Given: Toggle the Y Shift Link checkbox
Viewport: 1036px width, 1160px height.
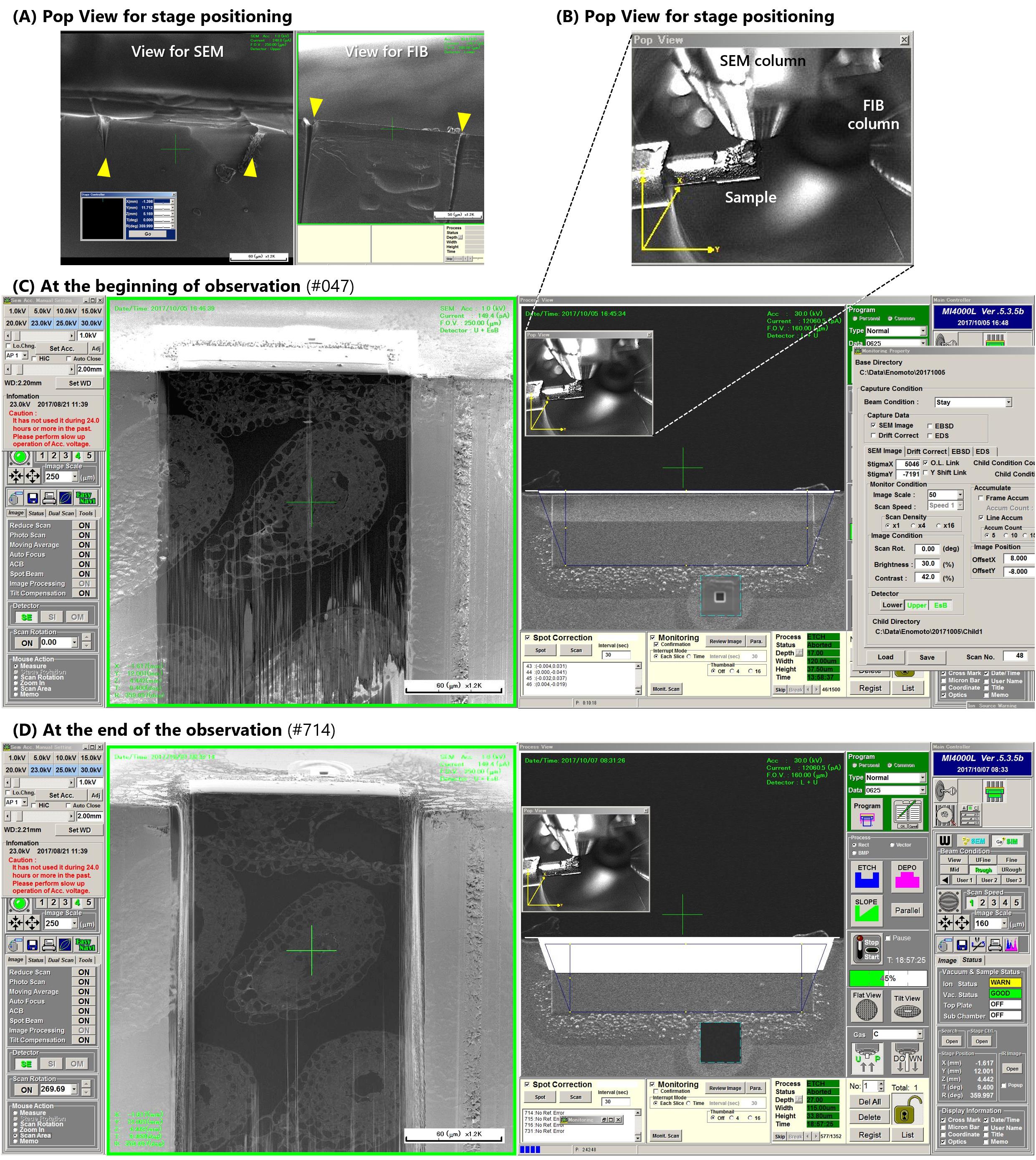Looking at the screenshot, I should point(925,473).
